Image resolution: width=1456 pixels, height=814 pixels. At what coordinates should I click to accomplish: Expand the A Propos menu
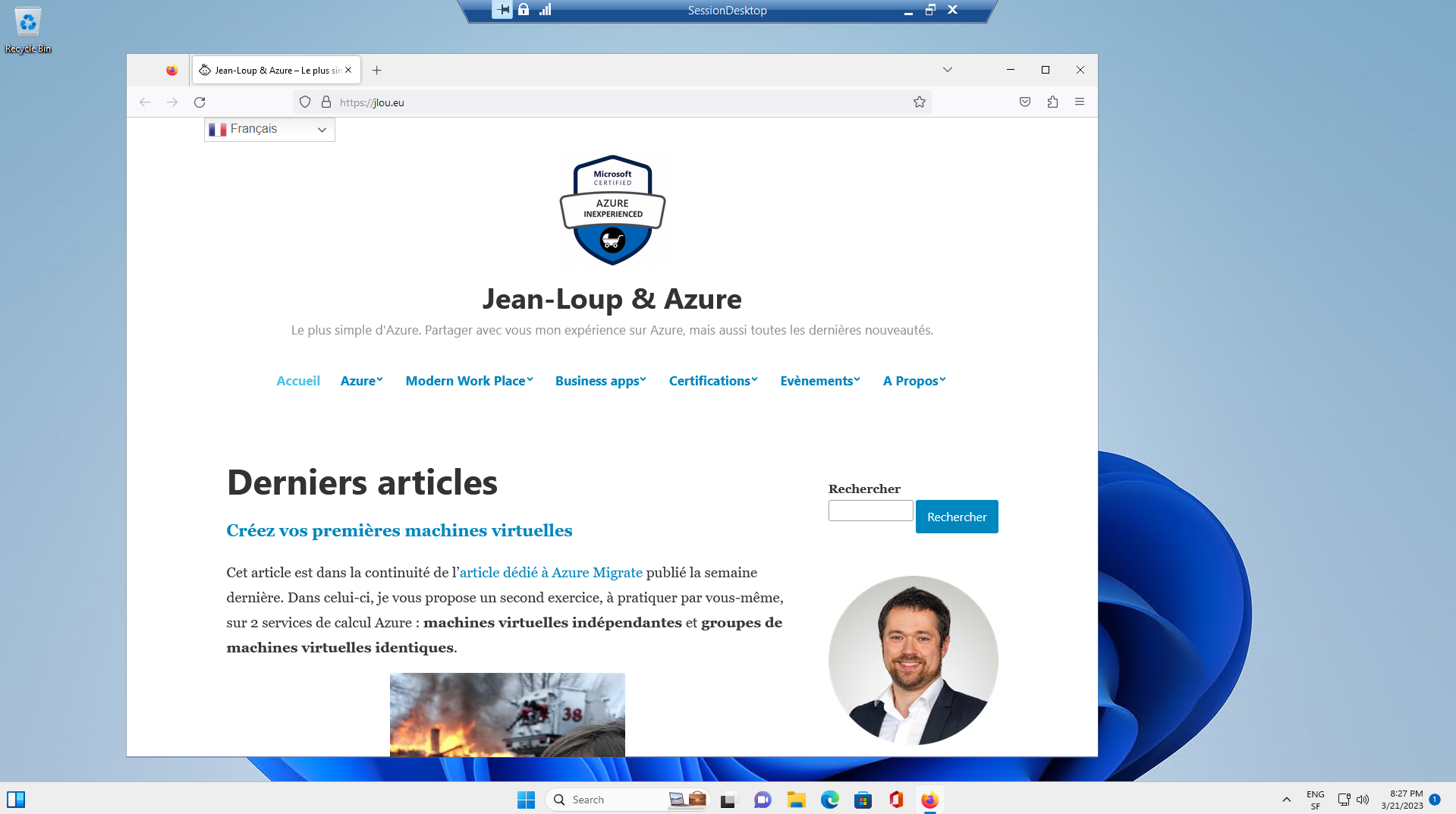(914, 381)
